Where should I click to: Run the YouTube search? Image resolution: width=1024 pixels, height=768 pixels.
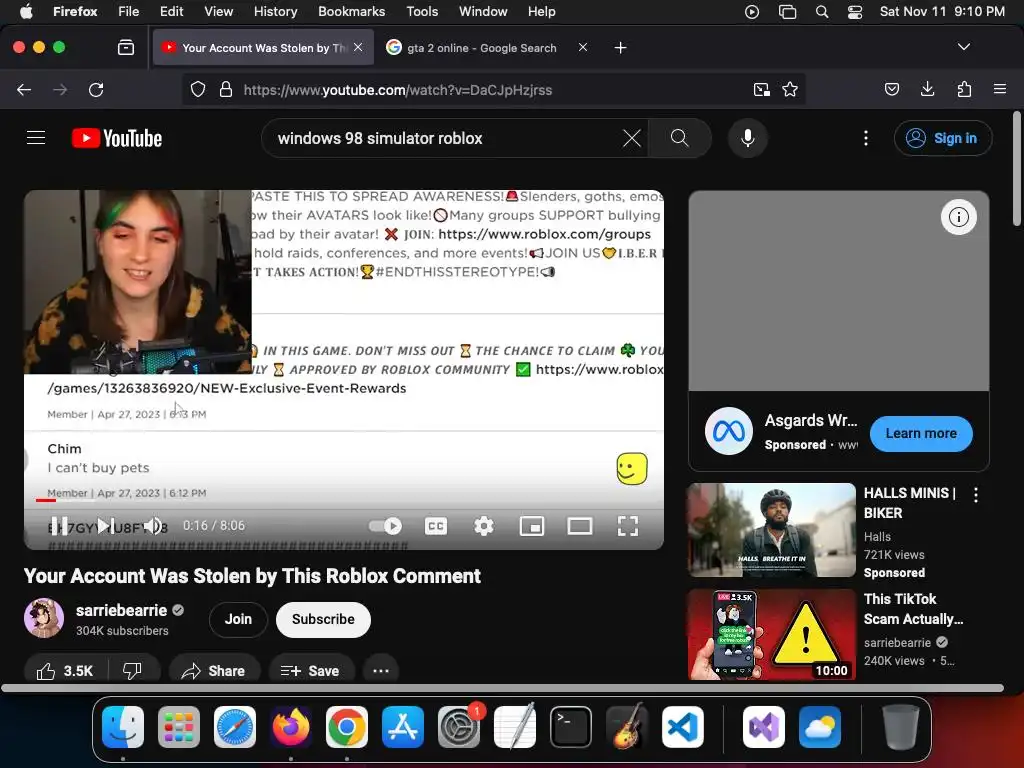point(680,138)
